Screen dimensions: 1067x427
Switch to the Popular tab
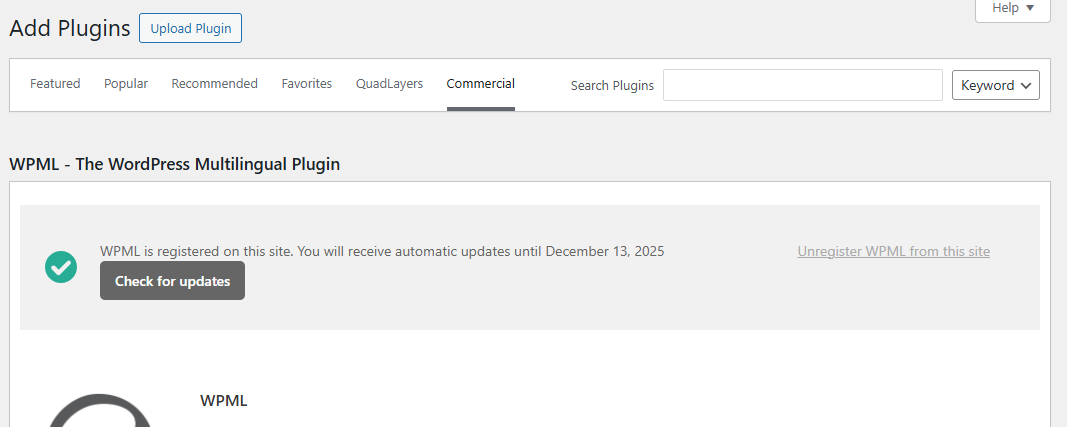point(126,84)
